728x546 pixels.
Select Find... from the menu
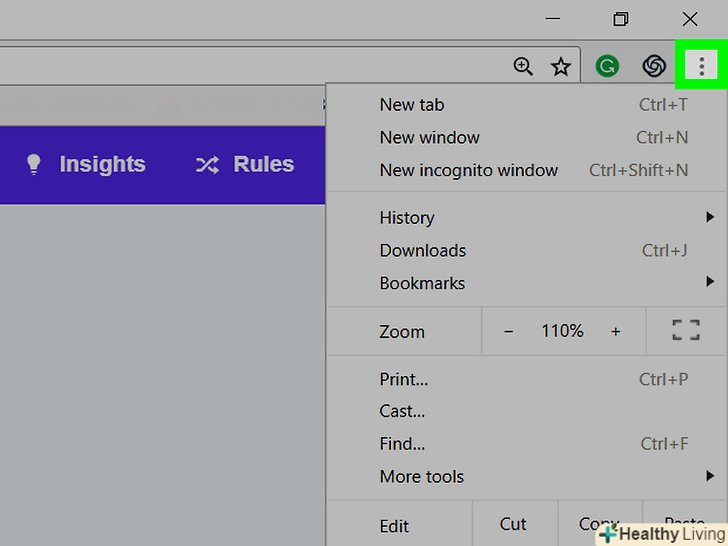tap(402, 443)
